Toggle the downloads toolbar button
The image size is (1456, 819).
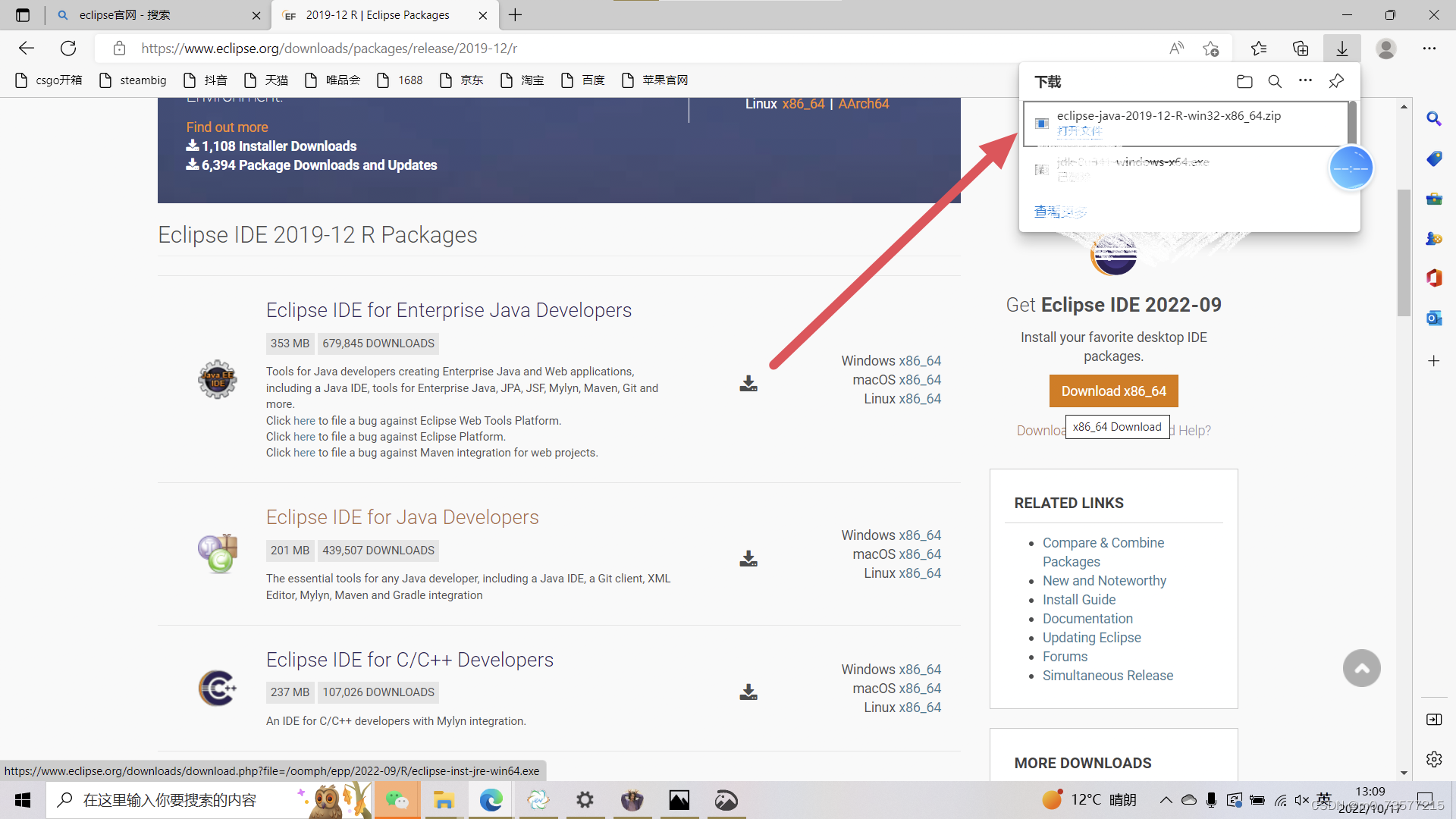pyautogui.click(x=1342, y=49)
